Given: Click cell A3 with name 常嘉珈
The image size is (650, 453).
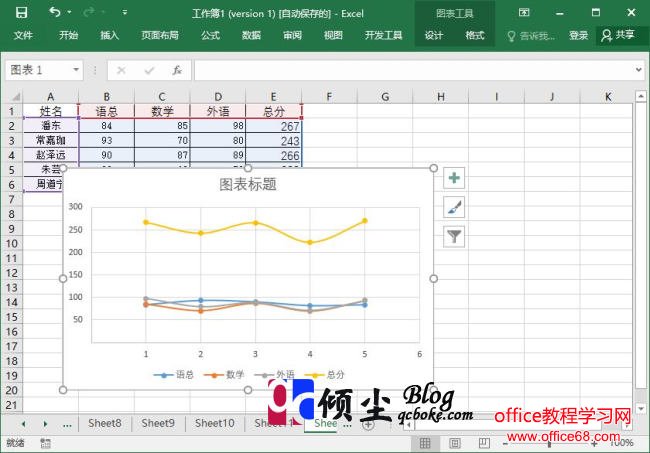Looking at the screenshot, I should click(51, 141).
